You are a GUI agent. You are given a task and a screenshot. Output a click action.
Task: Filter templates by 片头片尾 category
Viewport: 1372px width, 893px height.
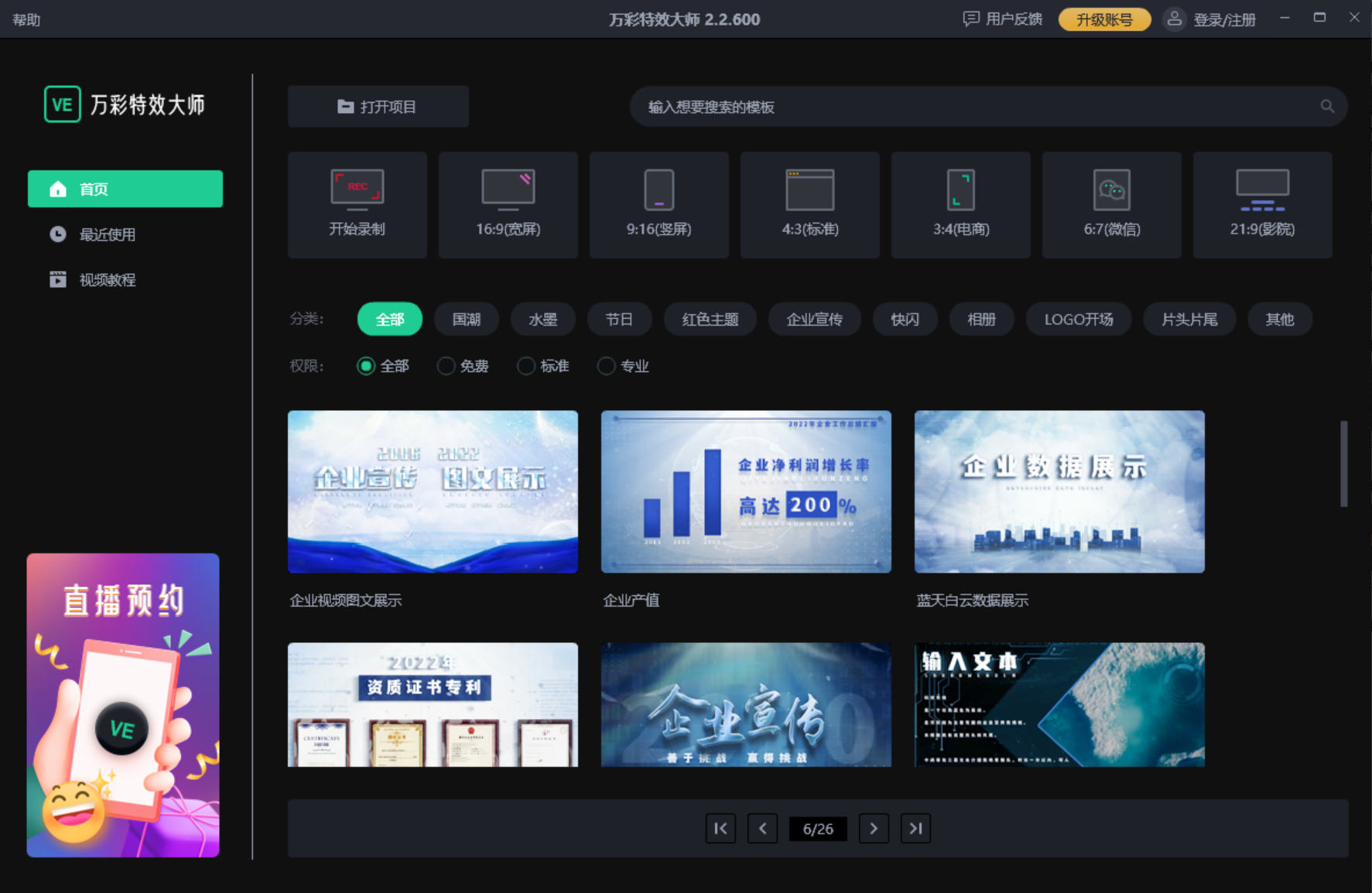coord(1189,320)
